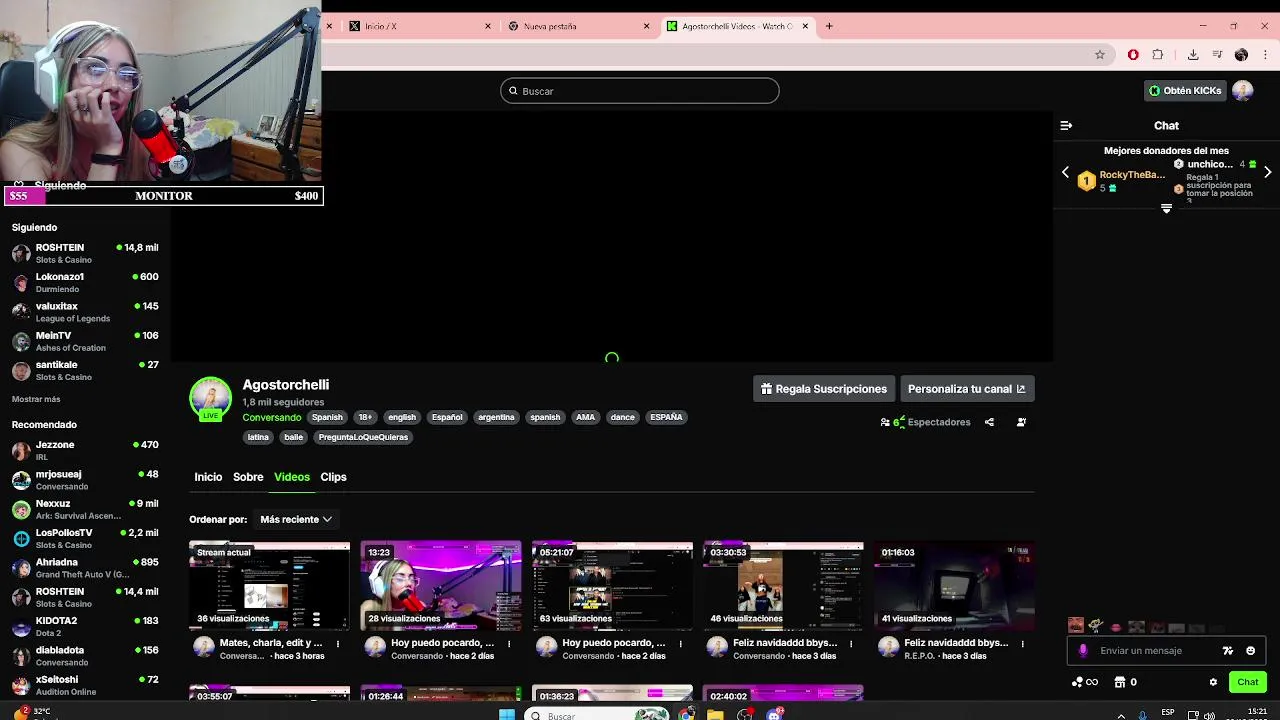Open the Más reciente sort dropdown
The image size is (1280, 720).
[296, 520]
